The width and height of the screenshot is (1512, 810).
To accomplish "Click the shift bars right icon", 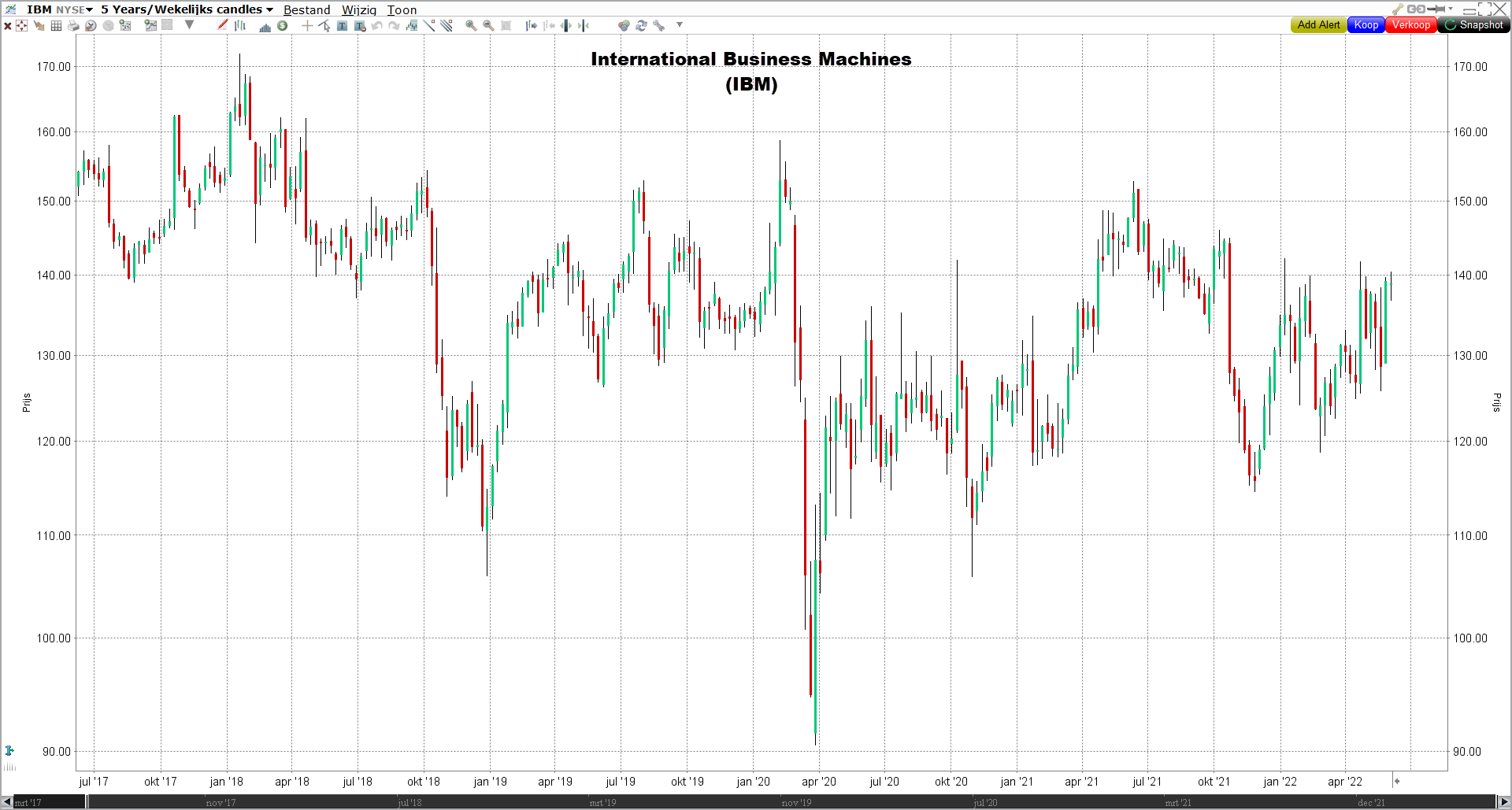I will click(532, 26).
